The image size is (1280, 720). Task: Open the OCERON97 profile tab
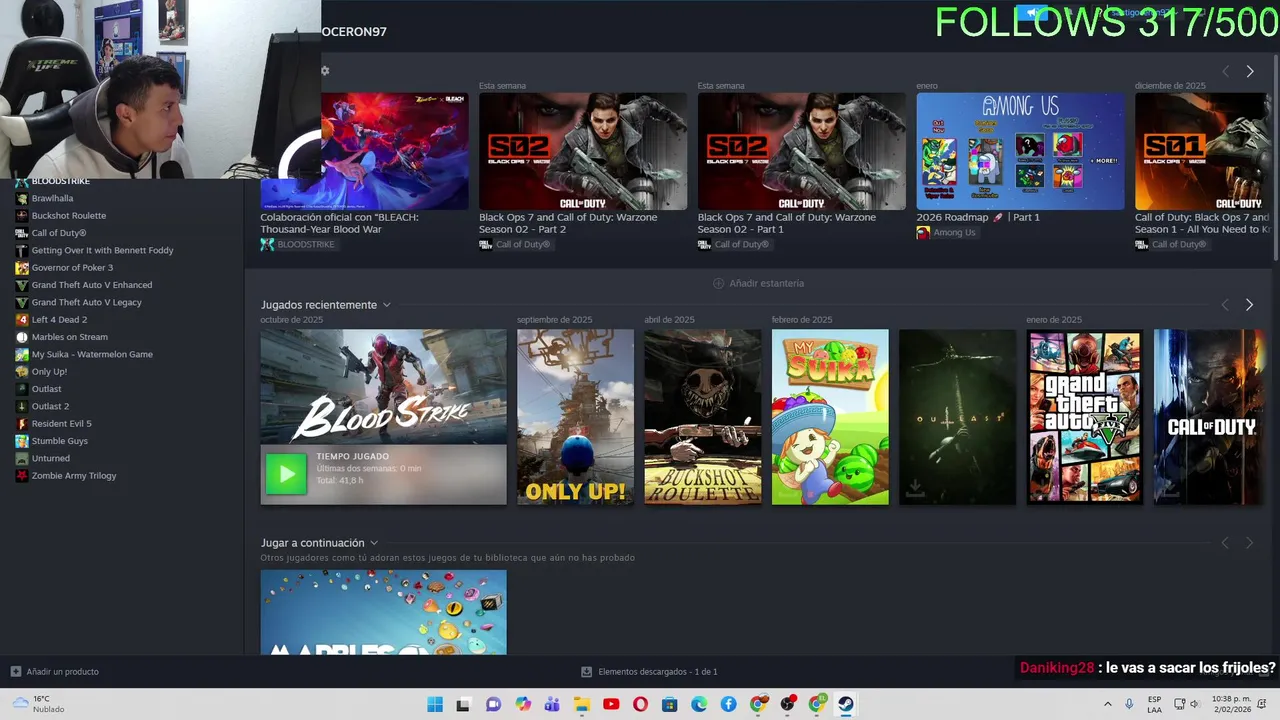(x=354, y=32)
